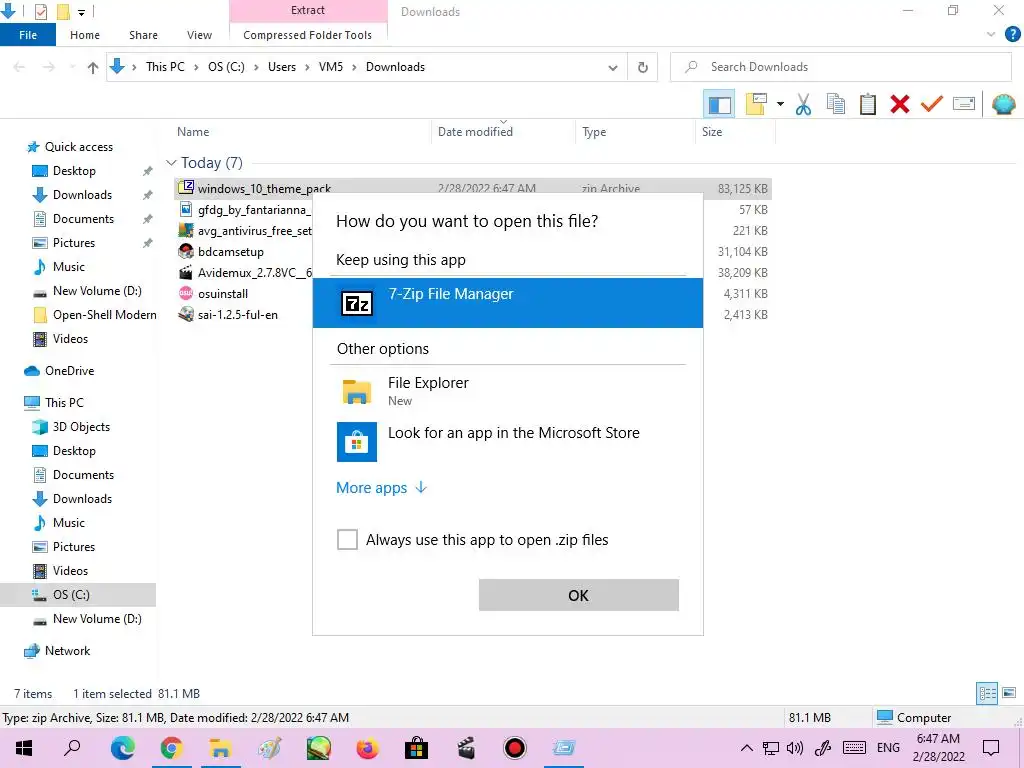
Task: Select the bdcamsetup file
Action: (231, 251)
